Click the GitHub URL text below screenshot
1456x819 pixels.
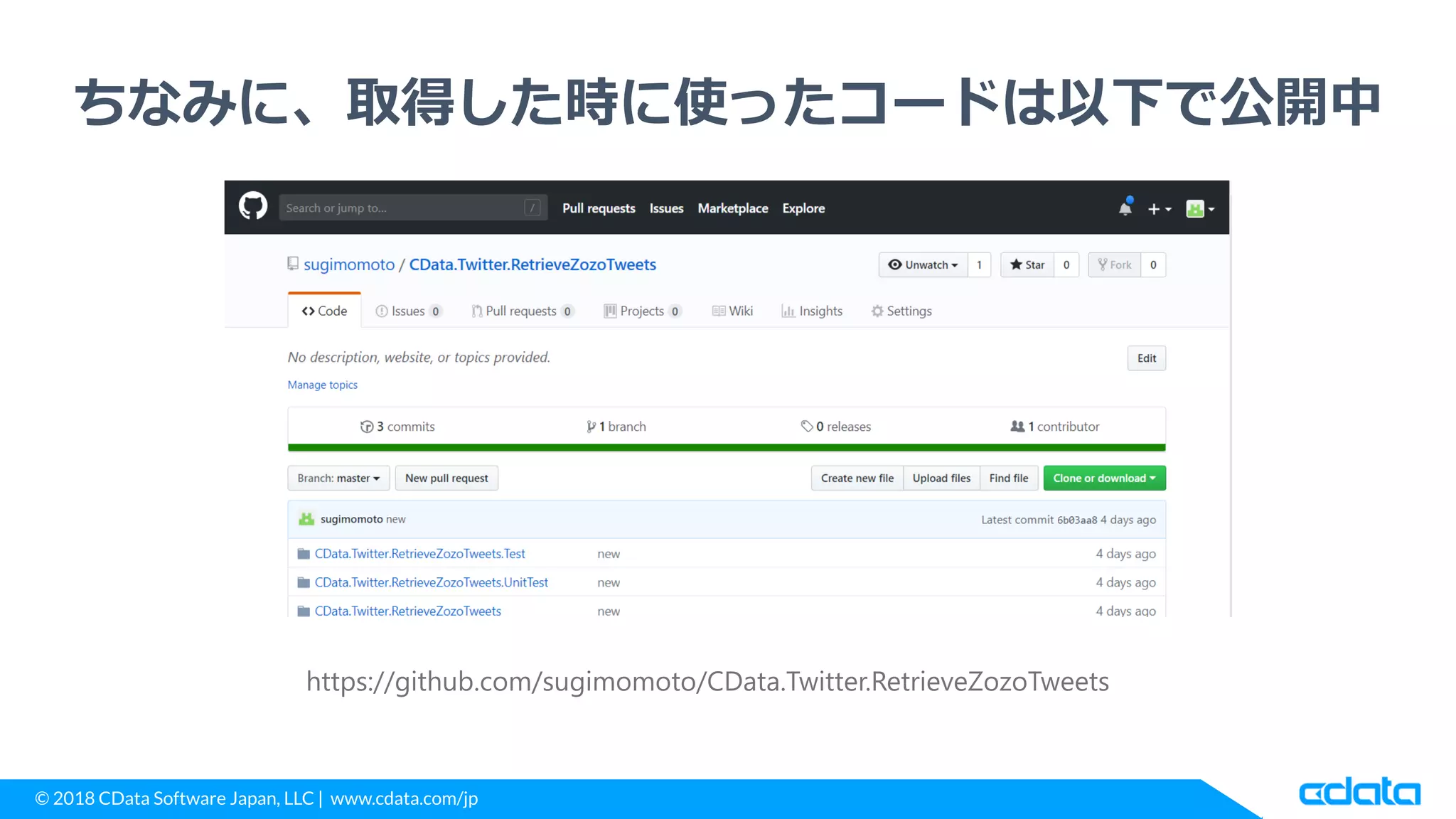pos(707,682)
